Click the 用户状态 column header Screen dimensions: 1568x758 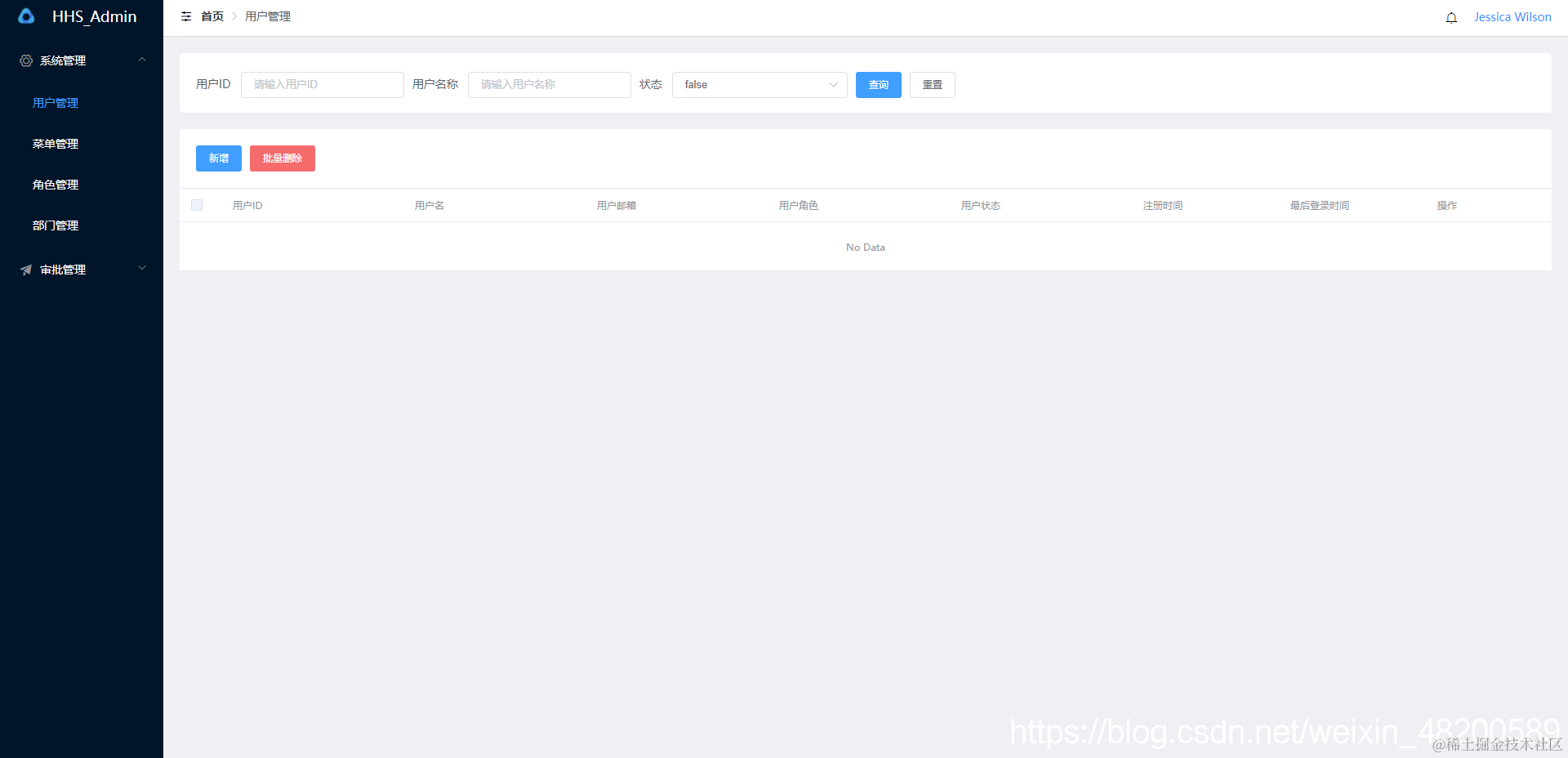pyautogui.click(x=981, y=206)
